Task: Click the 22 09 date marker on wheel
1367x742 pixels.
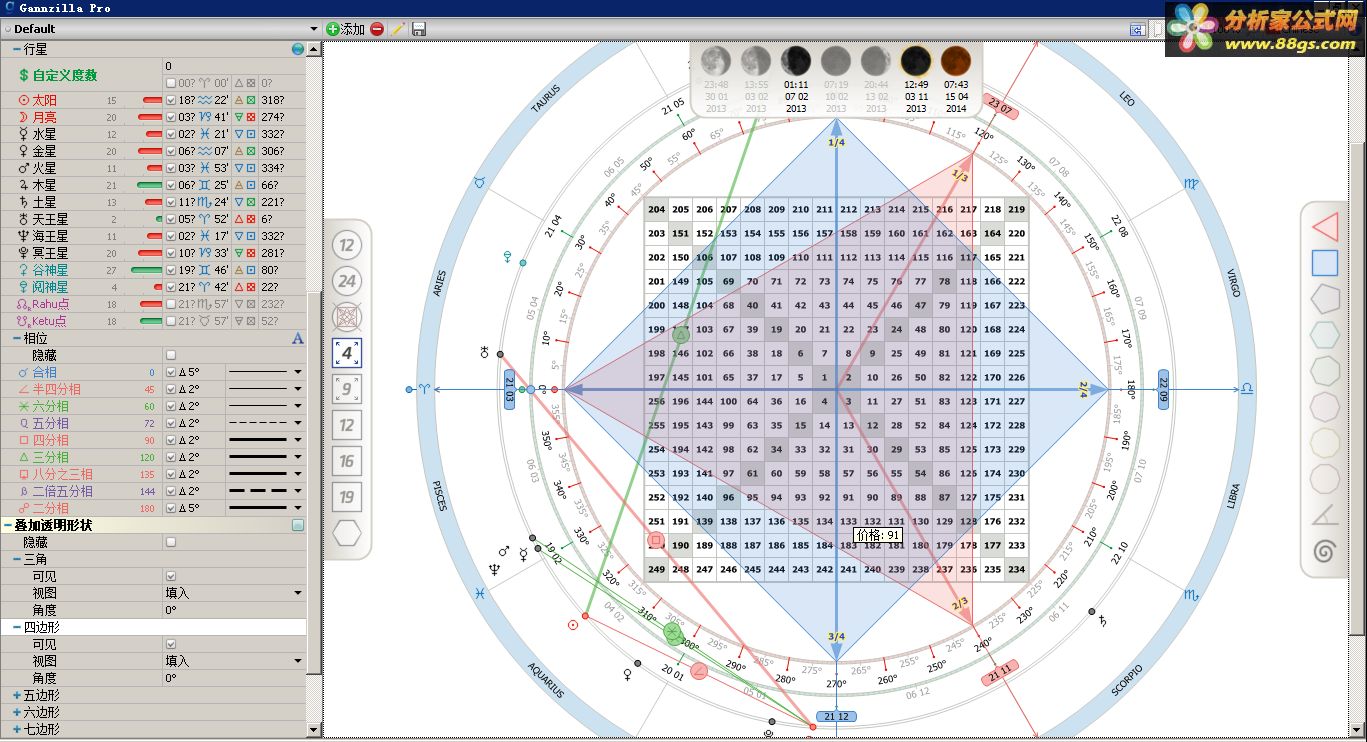Action: pyautogui.click(x=1163, y=389)
